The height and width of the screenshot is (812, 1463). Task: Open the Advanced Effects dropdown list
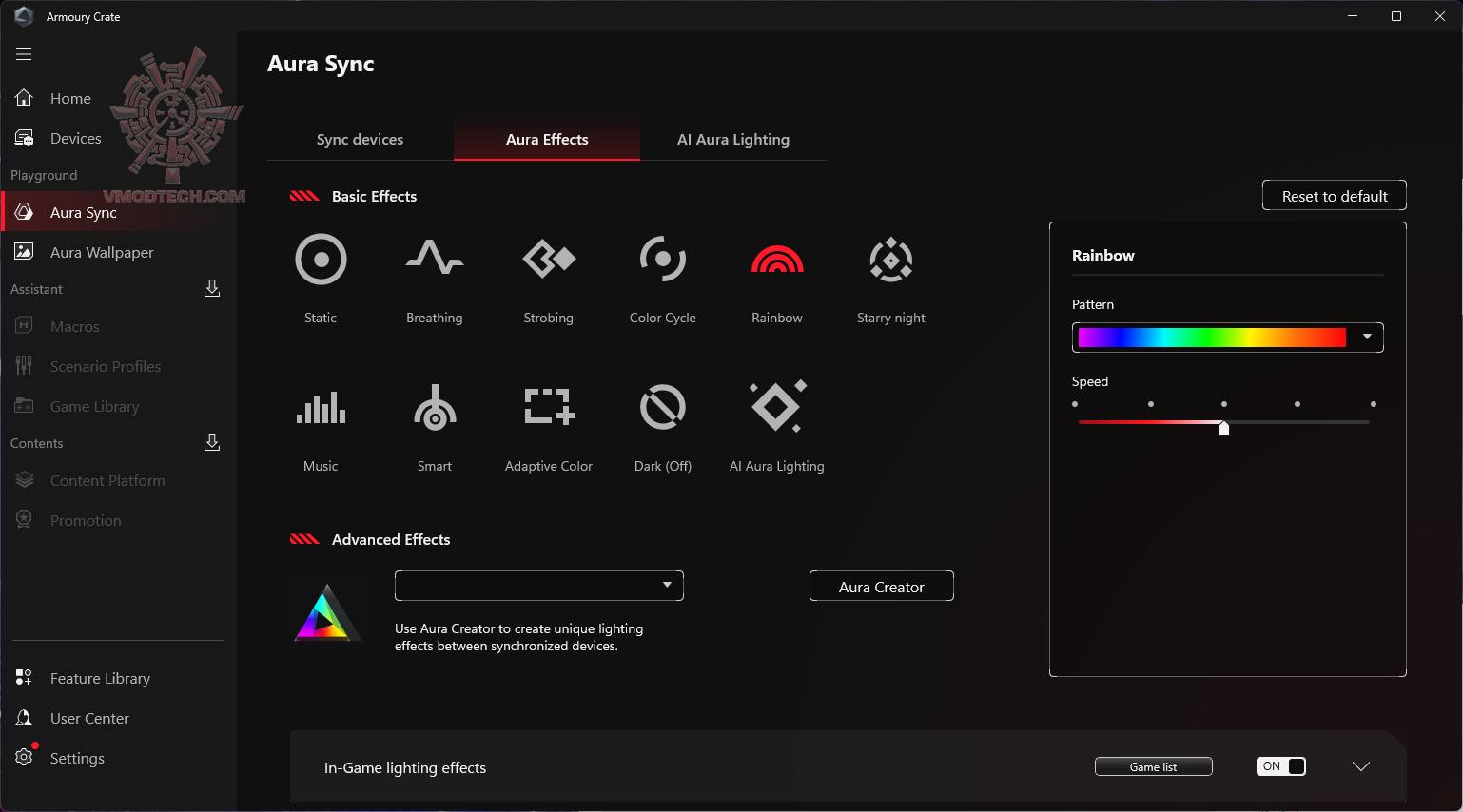point(539,586)
